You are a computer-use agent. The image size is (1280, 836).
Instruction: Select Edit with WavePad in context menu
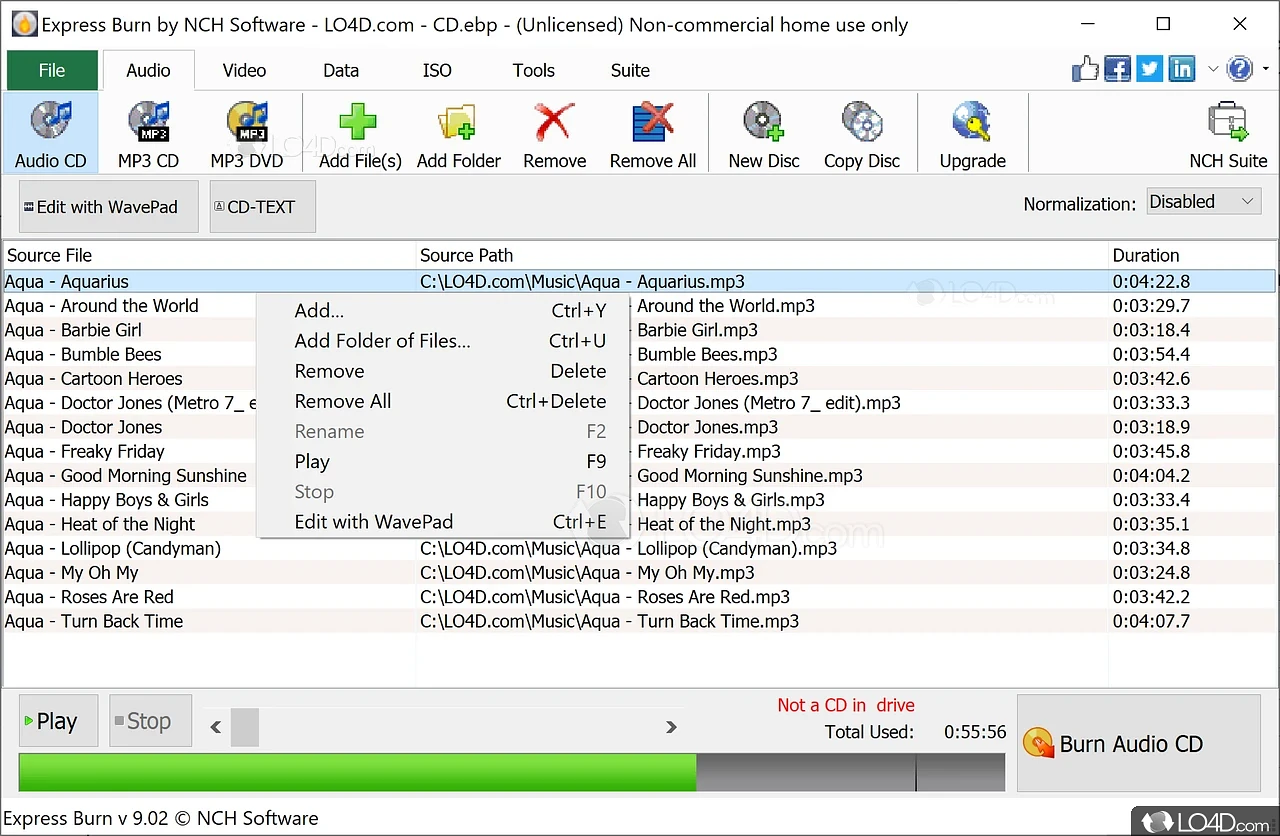(373, 522)
